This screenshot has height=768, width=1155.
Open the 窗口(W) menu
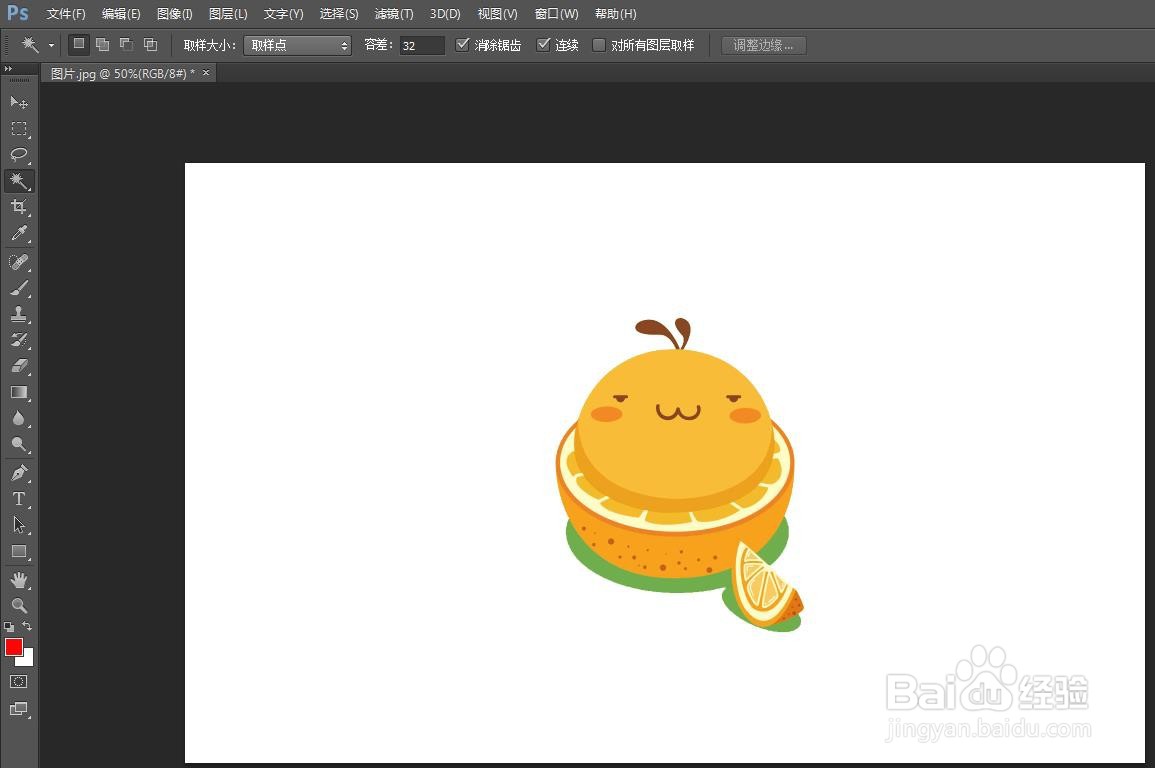click(556, 14)
